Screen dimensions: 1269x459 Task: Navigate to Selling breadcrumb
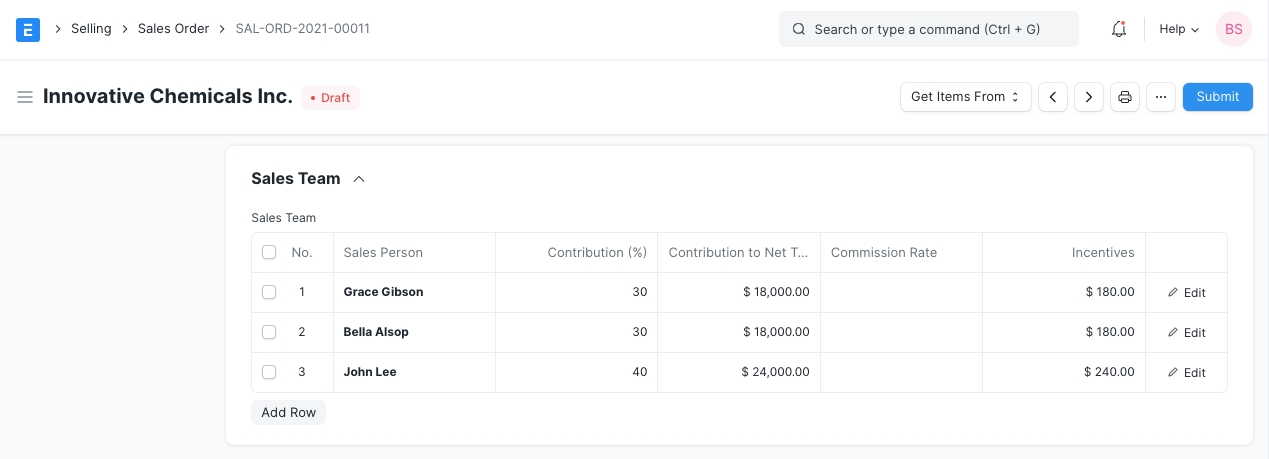91,29
